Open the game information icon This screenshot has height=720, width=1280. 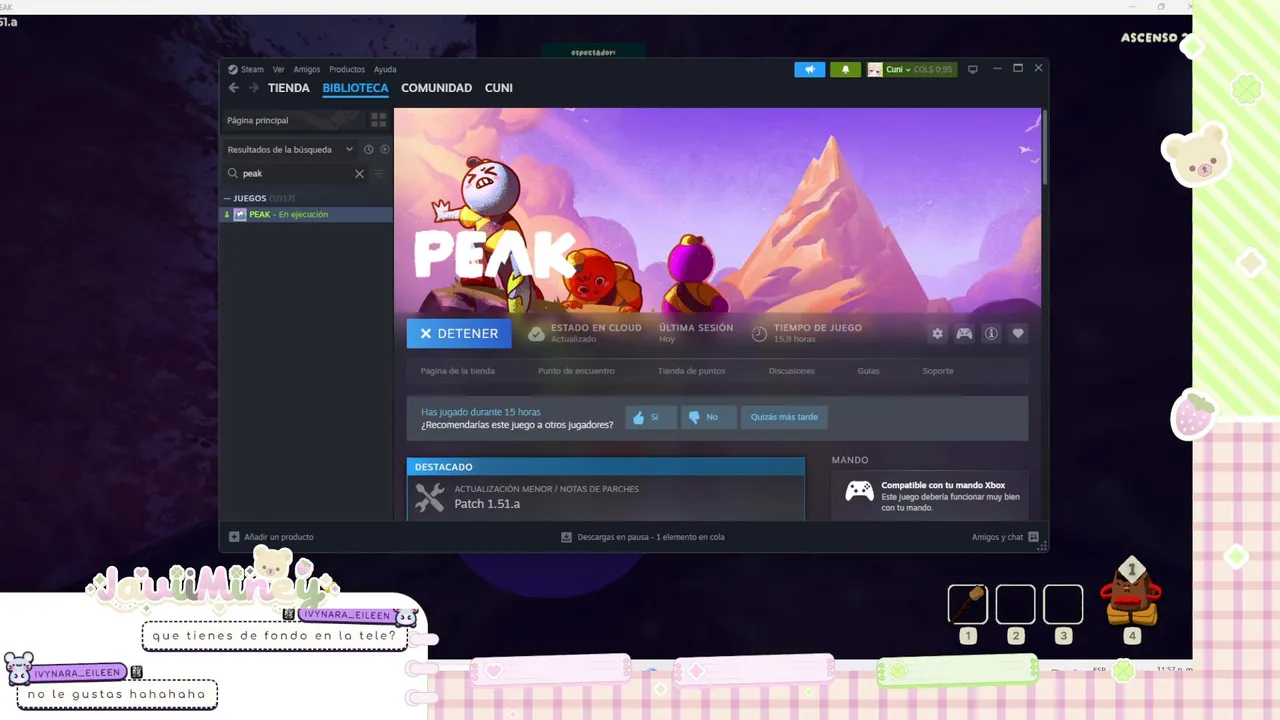point(991,334)
